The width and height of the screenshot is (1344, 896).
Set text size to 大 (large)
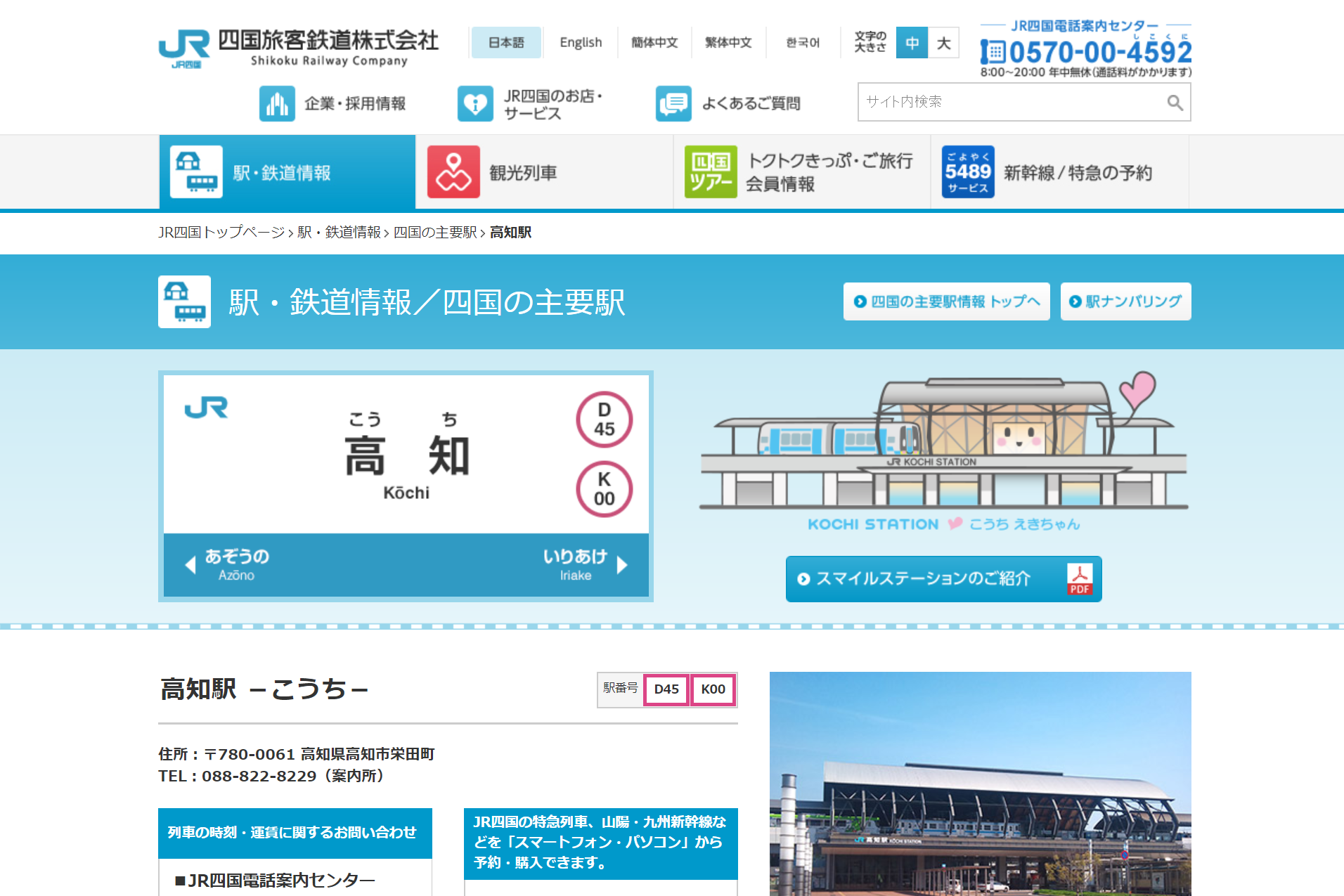click(943, 43)
